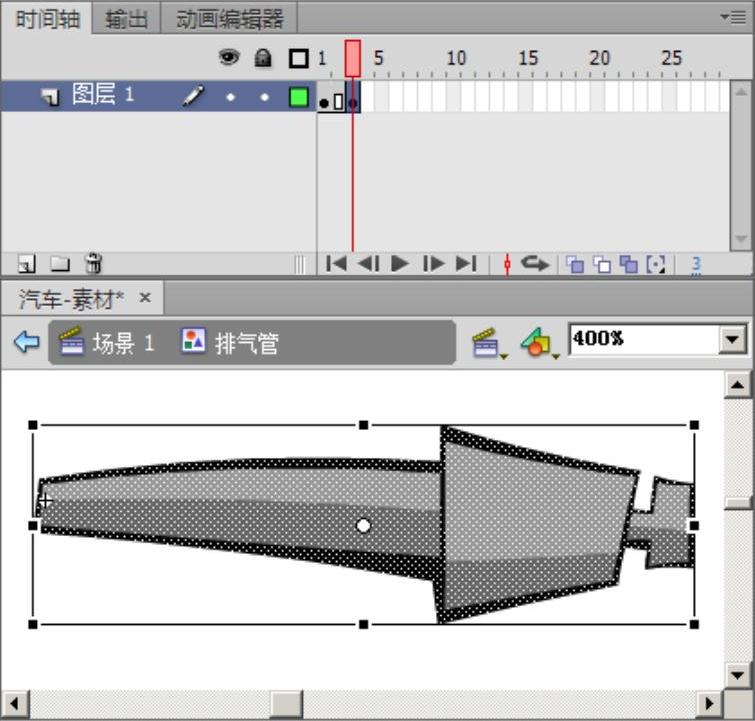Viewport: 755px width, 721px height.
Task: Click the top-left transform handle
Action: point(33,425)
